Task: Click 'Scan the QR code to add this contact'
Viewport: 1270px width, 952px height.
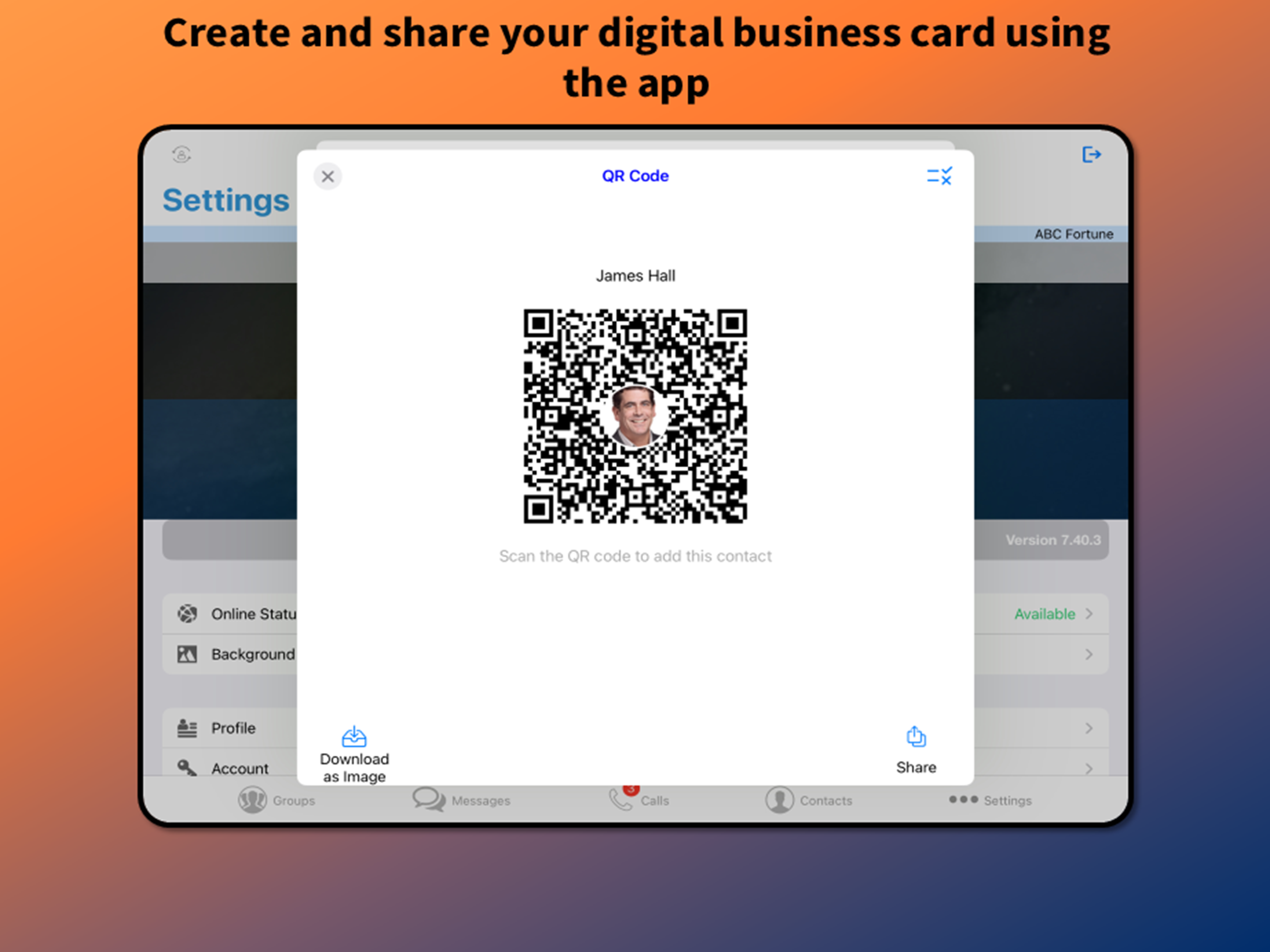Action: 635,556
